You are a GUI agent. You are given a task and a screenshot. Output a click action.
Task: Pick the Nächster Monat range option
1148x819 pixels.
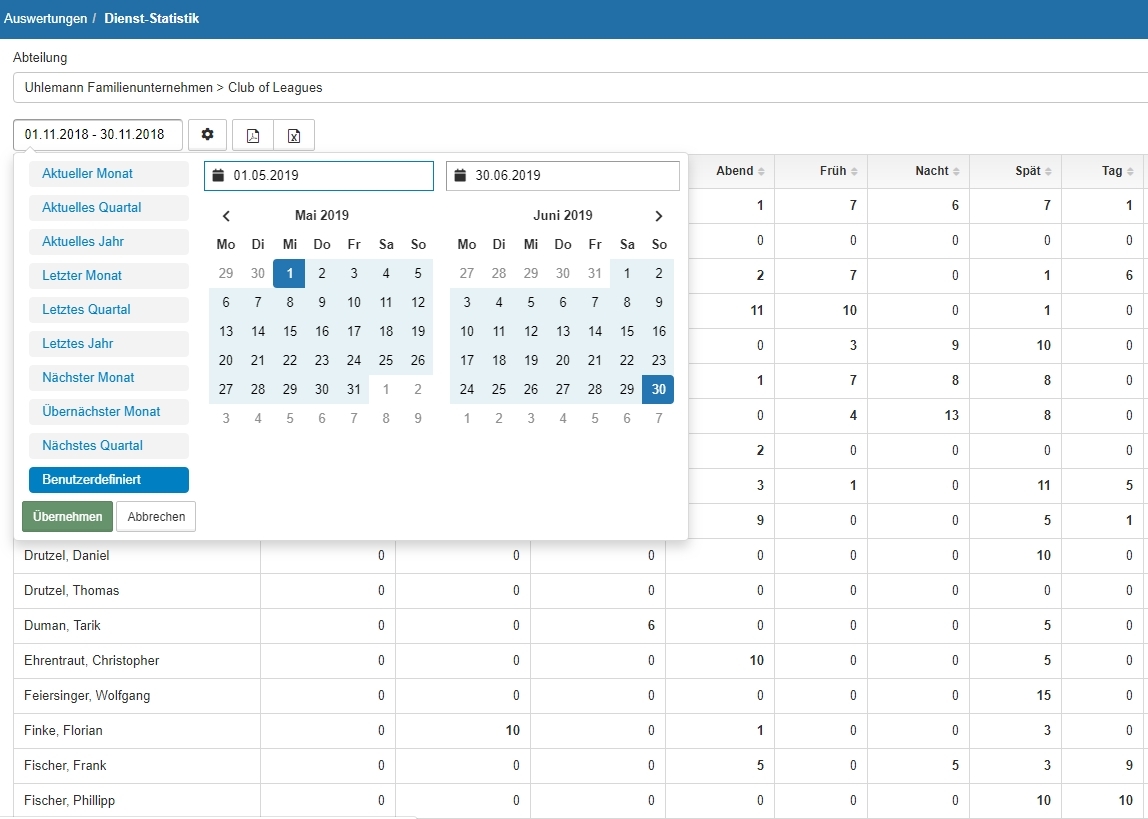109,378
